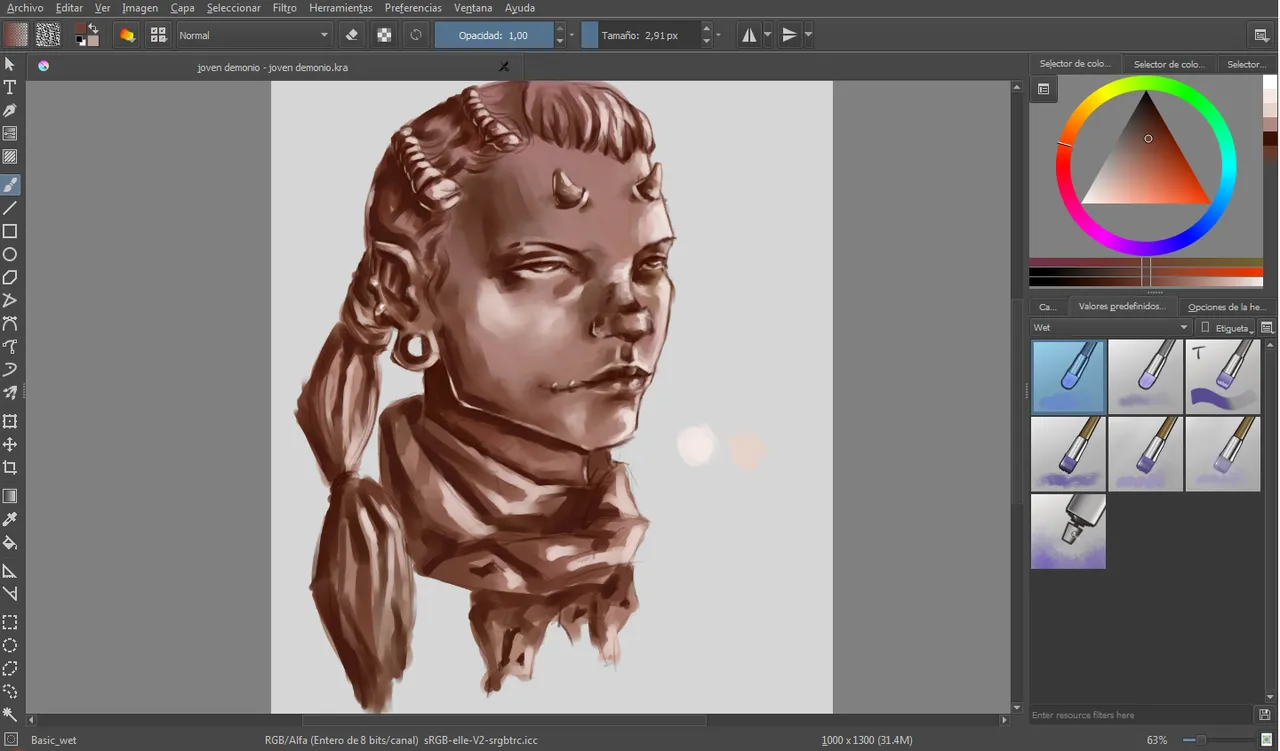Select the paint tube wet brush preset
1280x751 pixels.
[x=1068, y=531]
